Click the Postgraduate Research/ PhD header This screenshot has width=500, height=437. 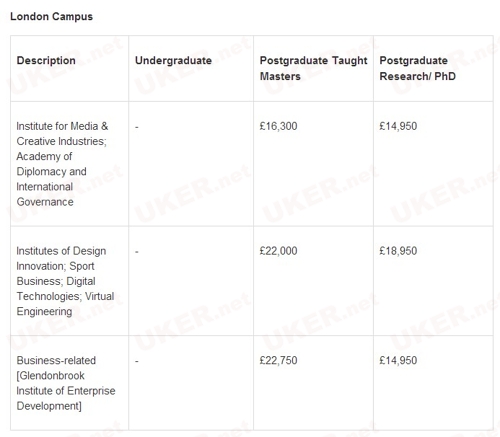417,68
